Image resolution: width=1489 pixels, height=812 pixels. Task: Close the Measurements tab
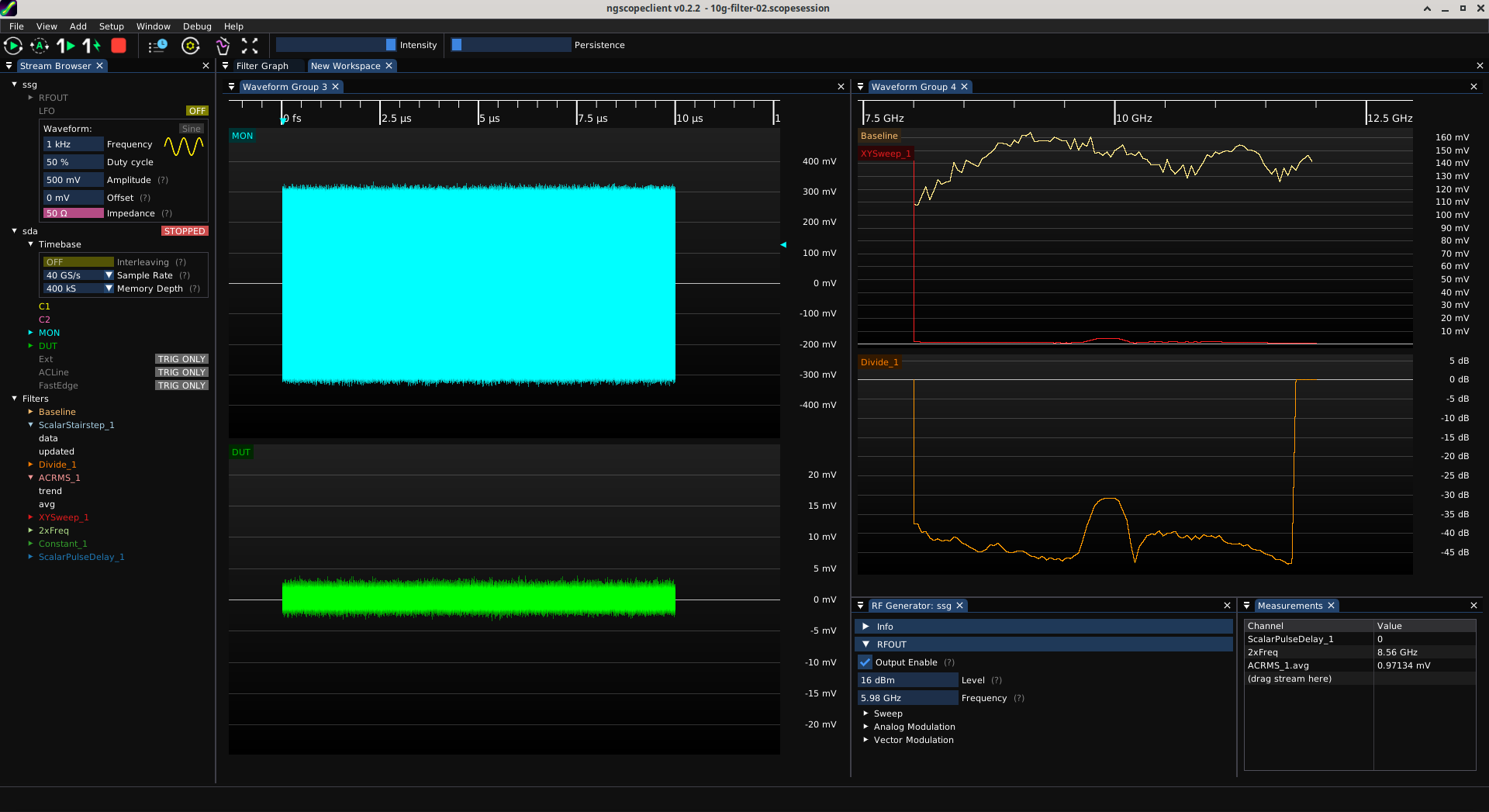coord(1331,606)
